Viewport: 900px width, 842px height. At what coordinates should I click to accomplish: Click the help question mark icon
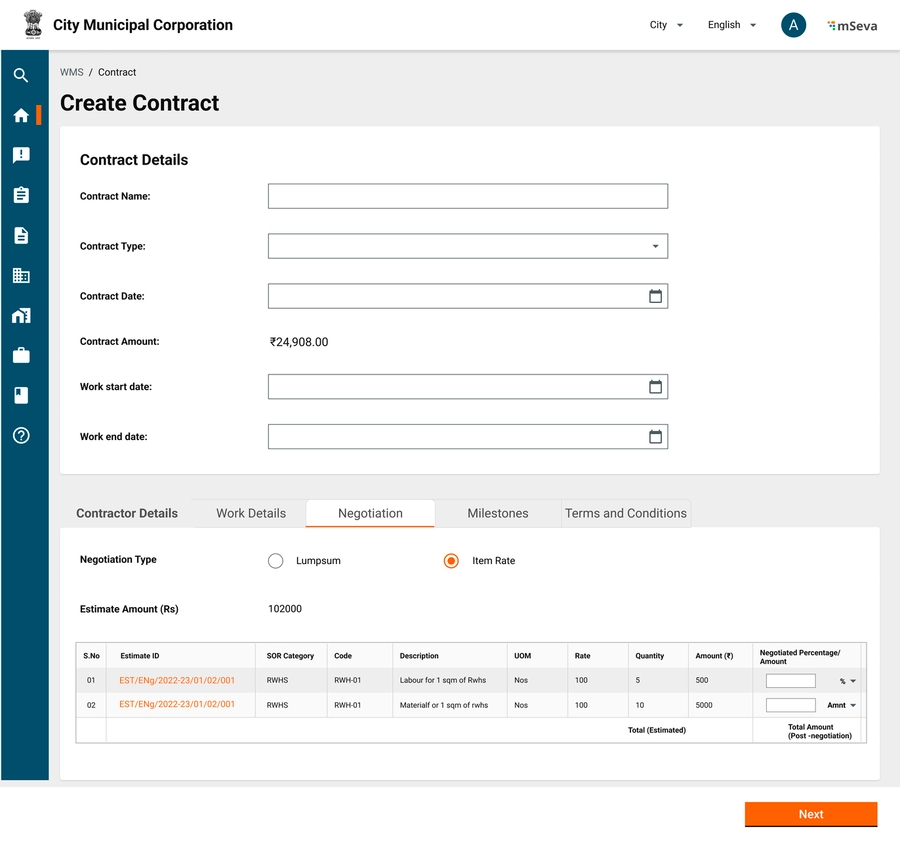tap(21, 435)
